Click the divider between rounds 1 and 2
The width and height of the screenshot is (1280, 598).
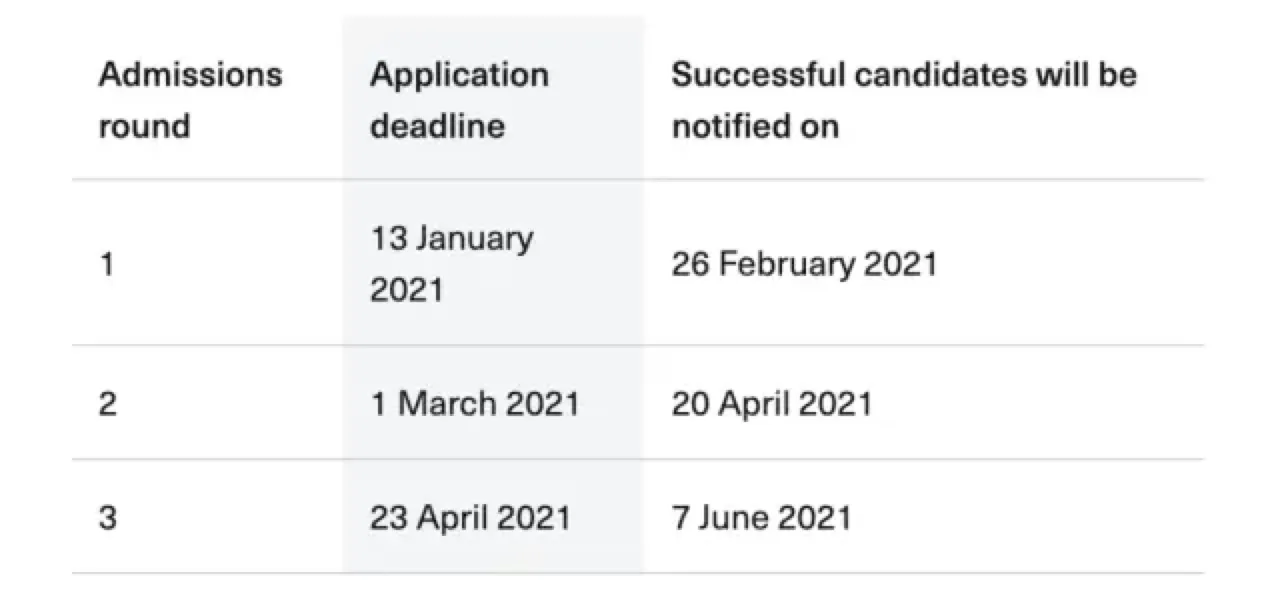638,346
